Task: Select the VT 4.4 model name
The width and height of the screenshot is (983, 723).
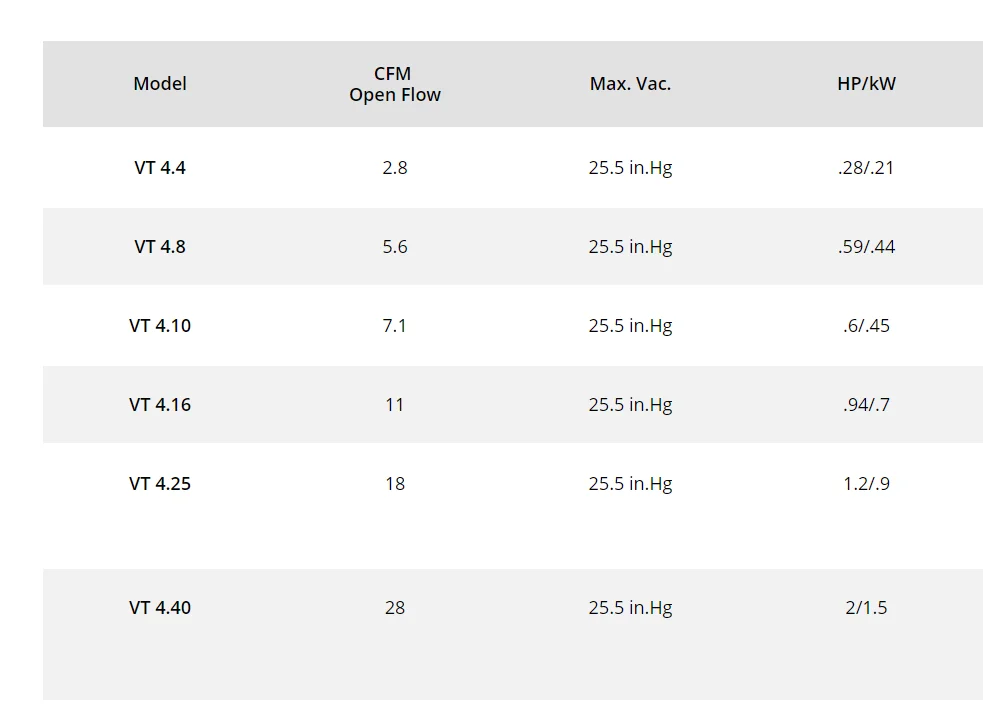Action: coord(160,167)
